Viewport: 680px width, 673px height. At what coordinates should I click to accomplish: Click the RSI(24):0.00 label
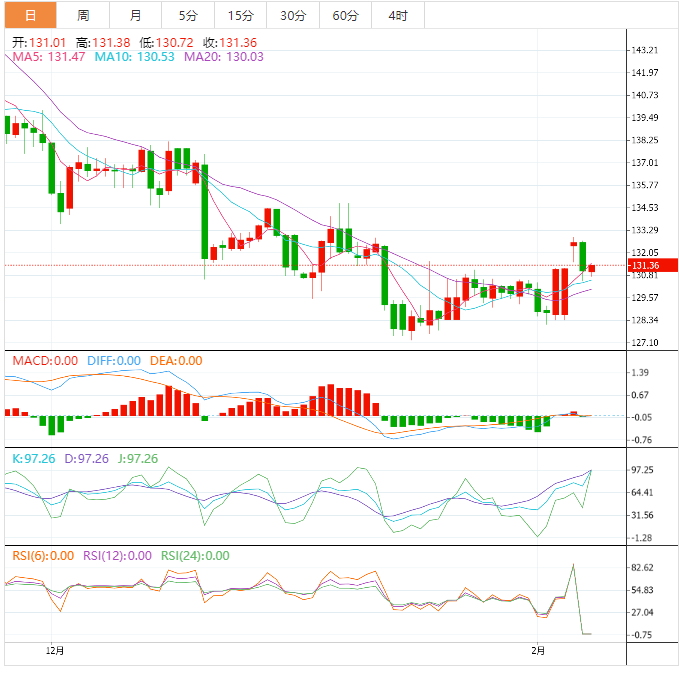click(x=195, y=556)
